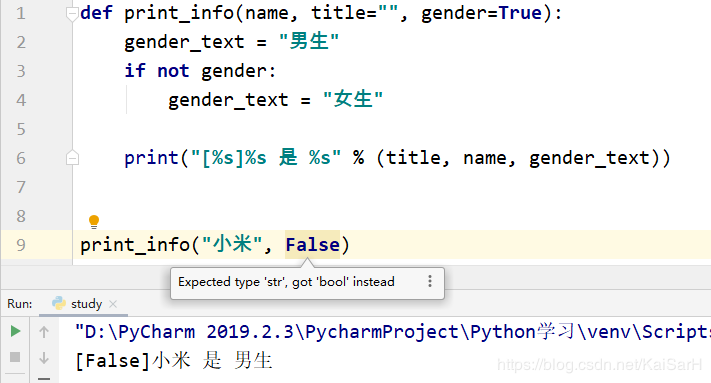Click the yellow lightbulb quick-fix icon
Screen dimensions: 711x383
click(x=94, y=221)
